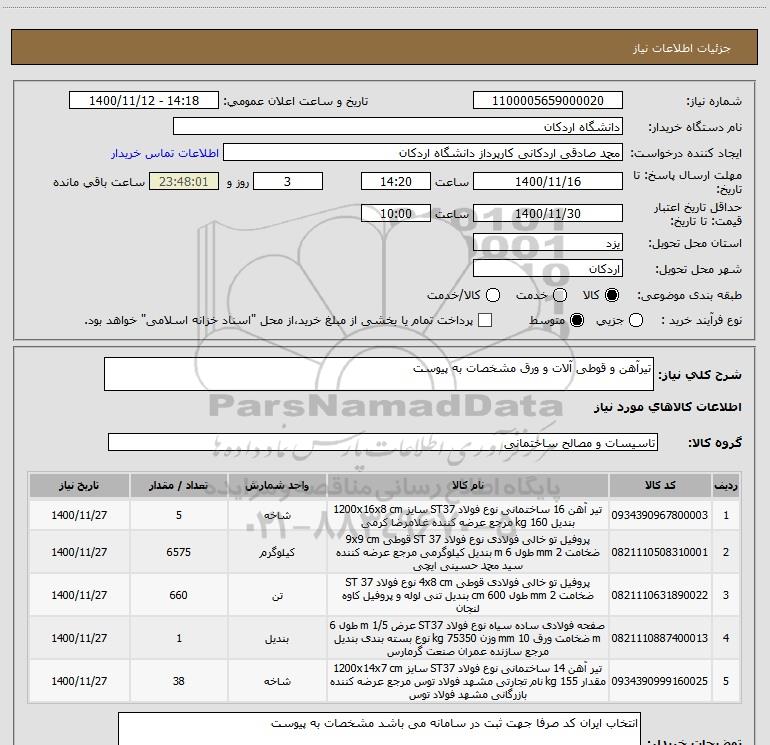Click the جزئیات اطلاعات نیاز header title
This screenshot has height=745, width=770.
tap(682, 48)
